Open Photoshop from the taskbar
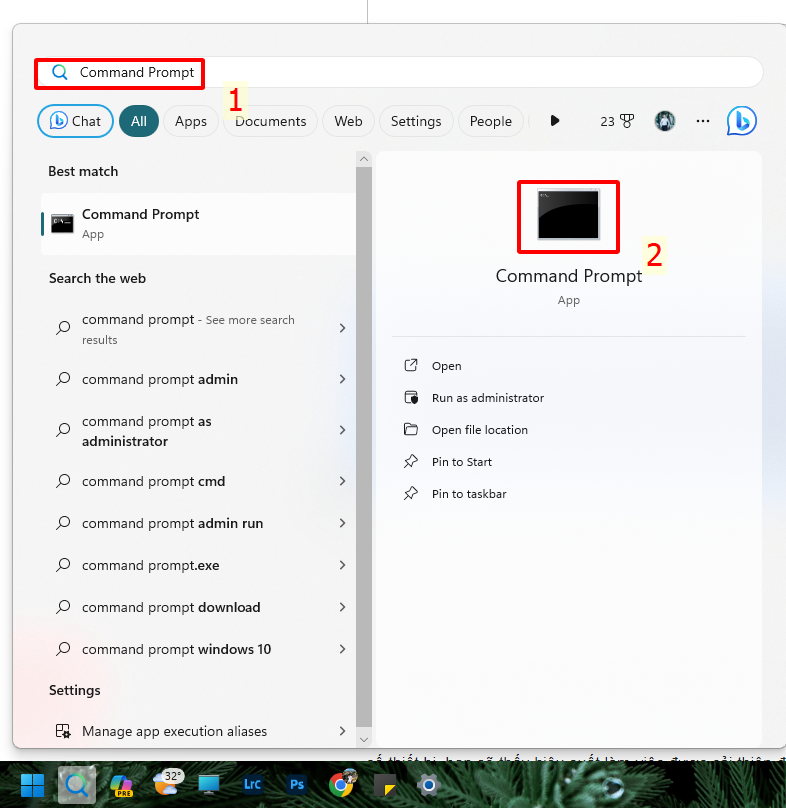Viewport: 786px width, 808px height. (297, 784)
